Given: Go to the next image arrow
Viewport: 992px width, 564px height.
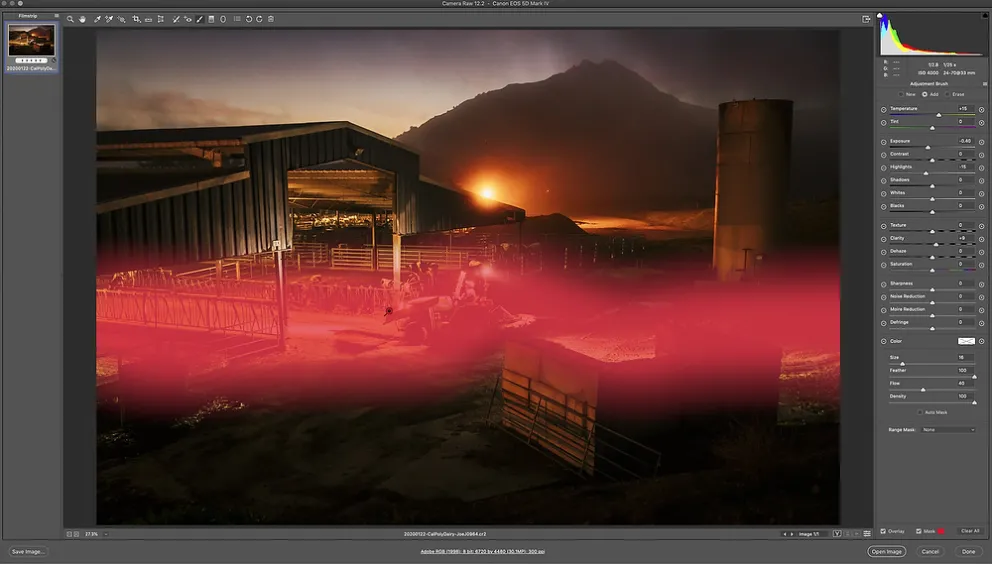Looking at the screenshot, I should 791,534.
